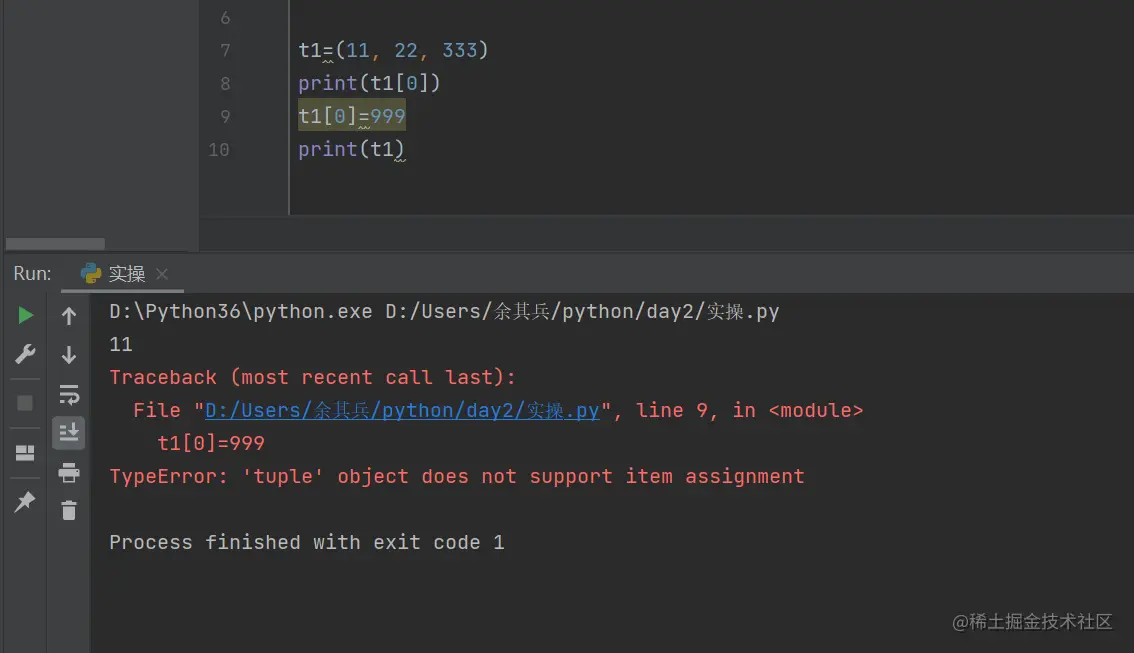This screenshot has height=653, width=1134.
Task: Click gutter line number 9
Action: click(225, 116)
